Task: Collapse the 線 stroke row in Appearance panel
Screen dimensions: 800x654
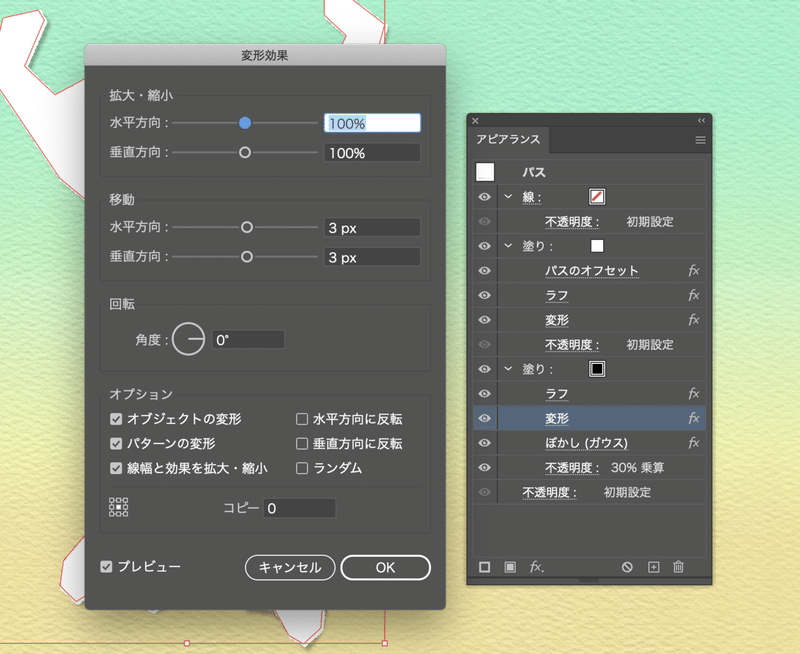Action: coord(509,196)
